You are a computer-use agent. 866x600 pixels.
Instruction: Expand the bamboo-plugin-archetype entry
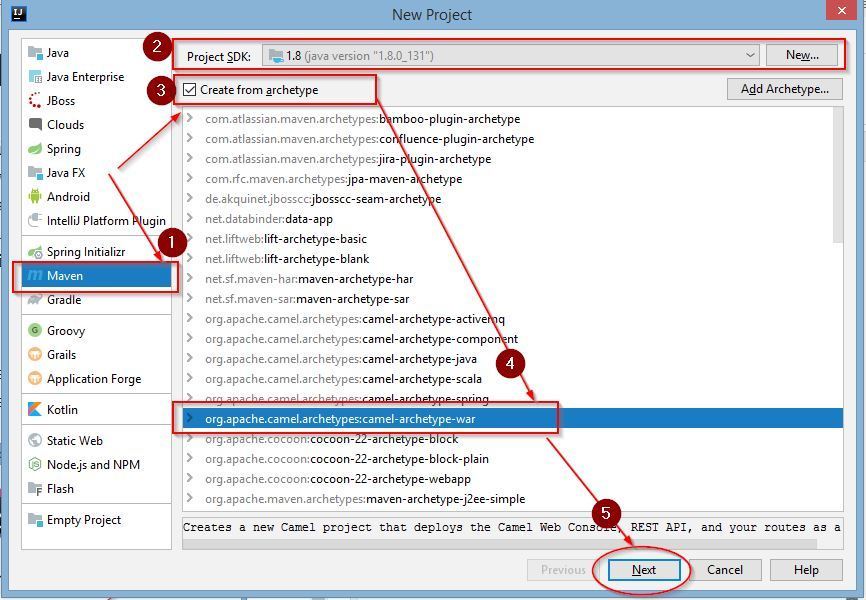pyautogui.click(x=189, y=118)
